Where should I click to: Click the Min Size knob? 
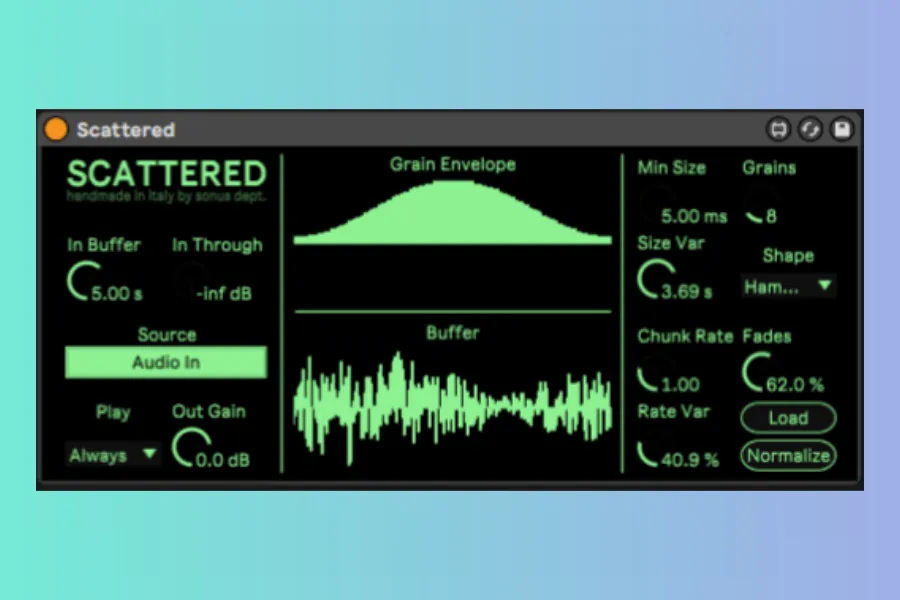click(654, 205)
